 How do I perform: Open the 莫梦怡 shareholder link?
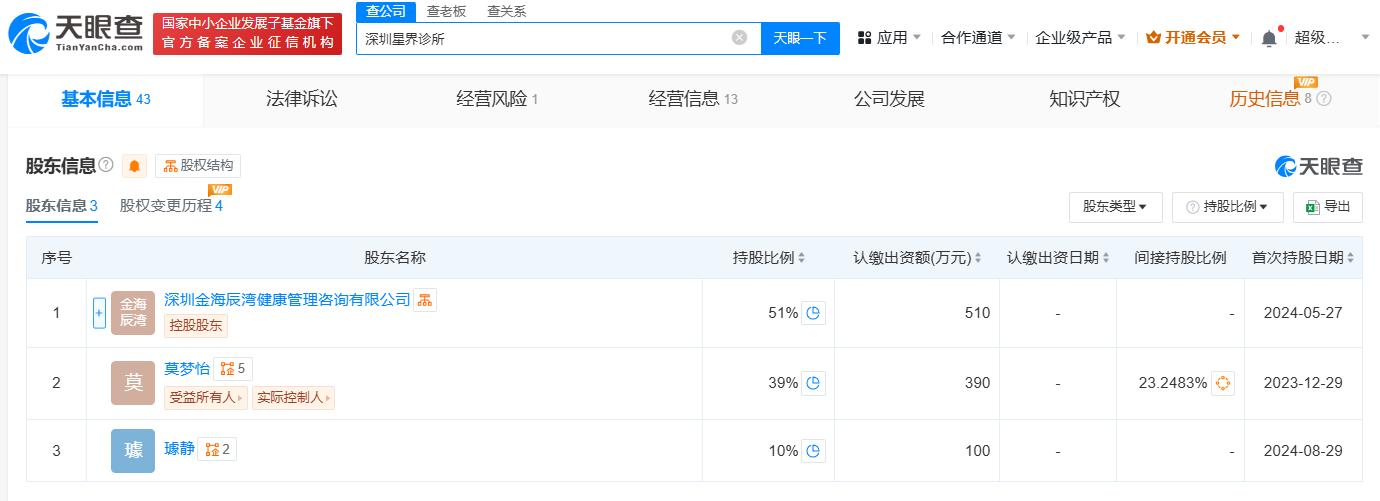click(187, 369)
